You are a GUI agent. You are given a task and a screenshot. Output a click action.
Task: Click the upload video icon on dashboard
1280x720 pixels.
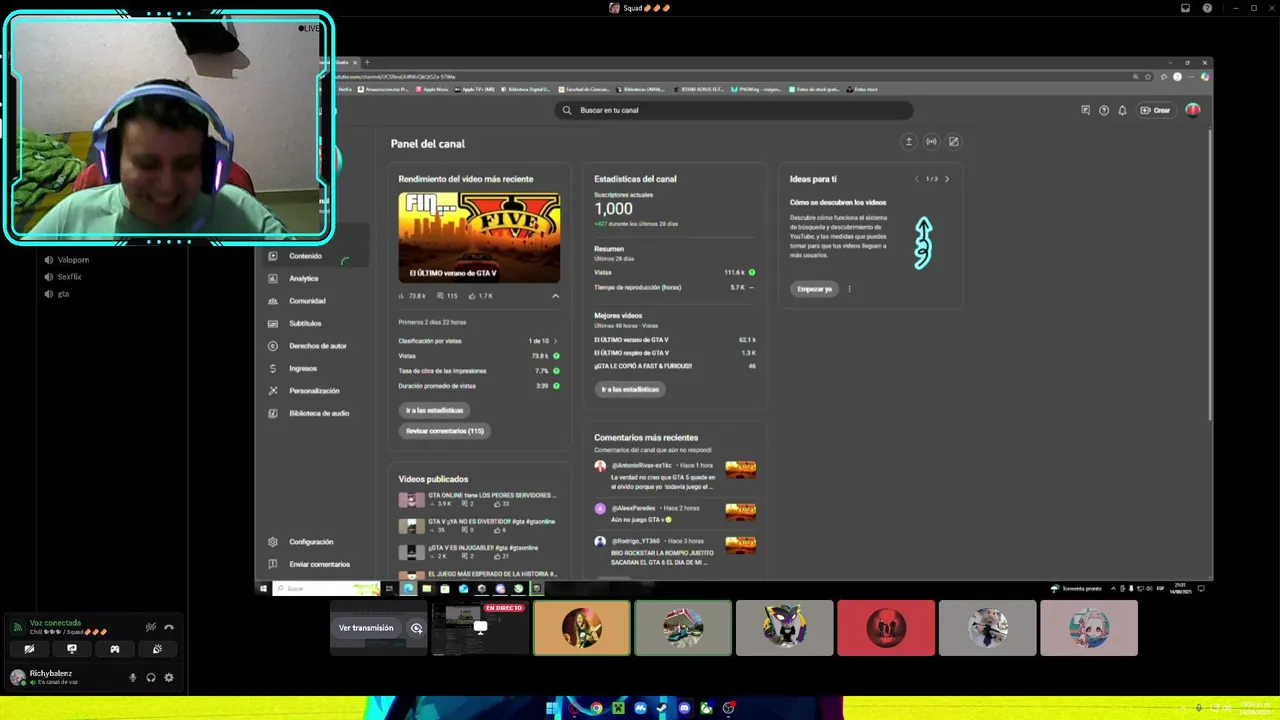[909, 142]
